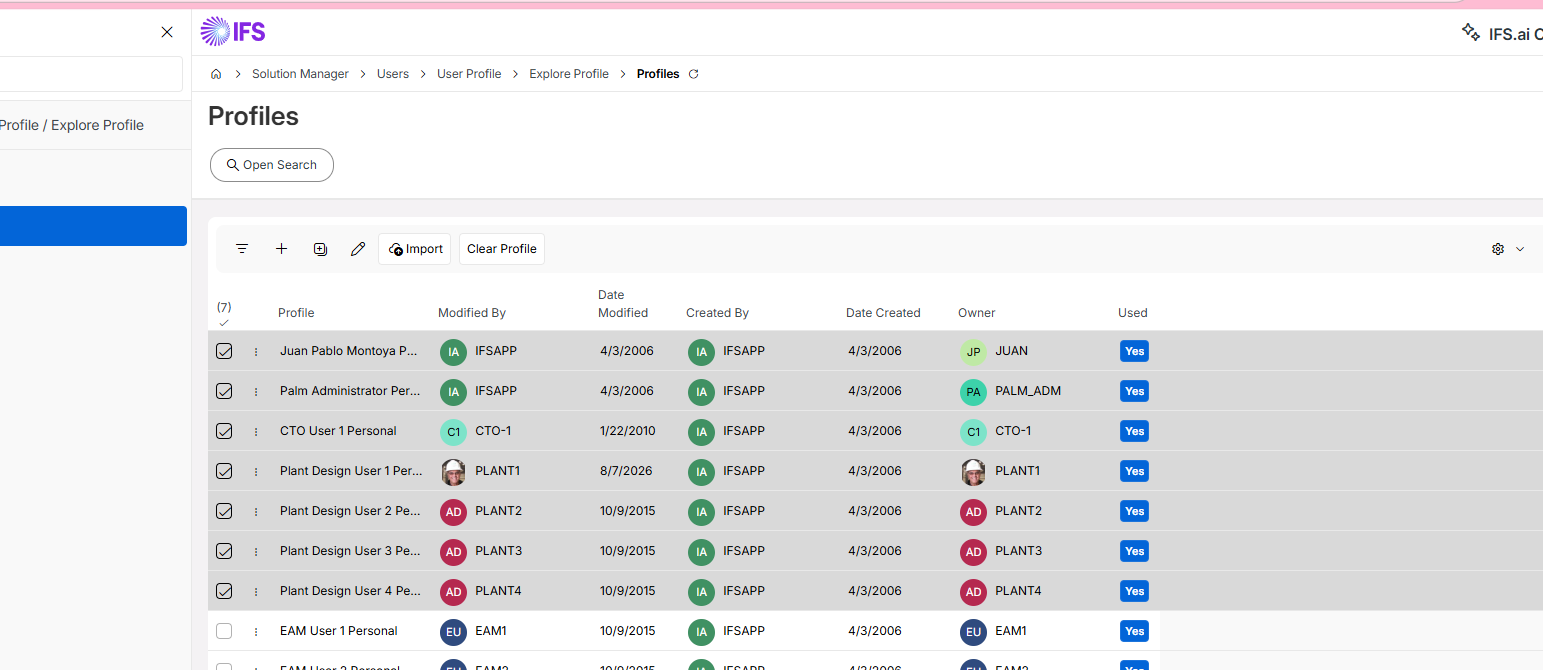1543x670 pixels.
Task: Expand the settings dropdown chevron
Action: pyautogui.click(x=1520, y=249)
